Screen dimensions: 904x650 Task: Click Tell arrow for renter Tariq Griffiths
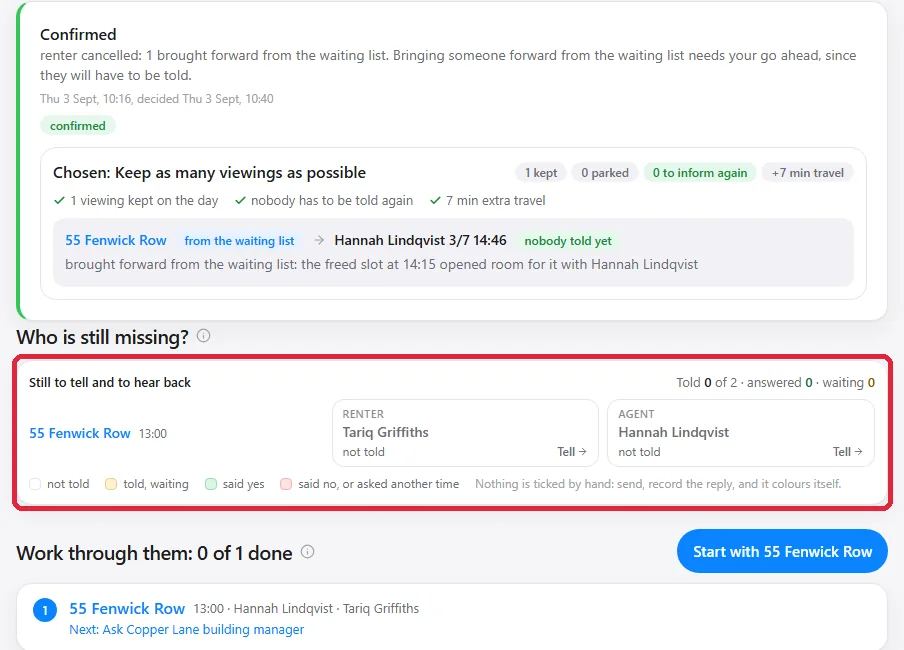(x=572, y=452)
